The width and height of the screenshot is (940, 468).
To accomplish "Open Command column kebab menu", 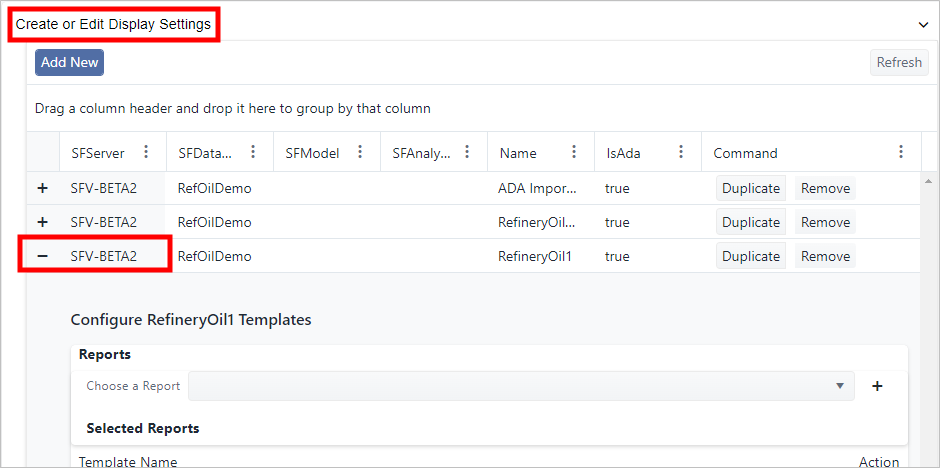I will click(x=901, y=152).
